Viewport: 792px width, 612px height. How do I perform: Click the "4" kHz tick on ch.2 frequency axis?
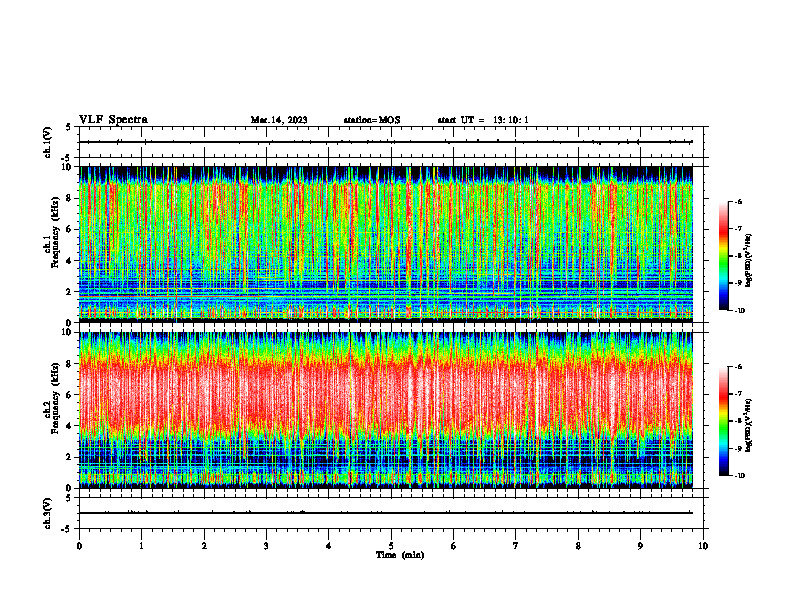70,426
